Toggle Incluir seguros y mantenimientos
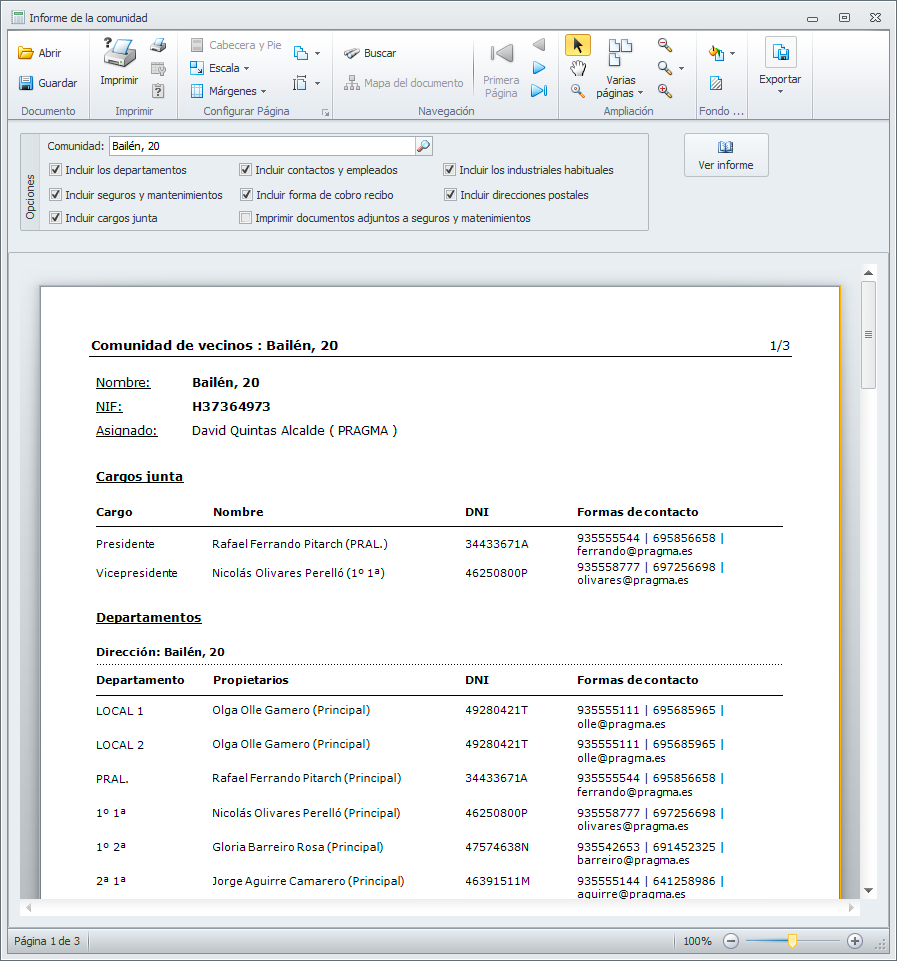Screen dimensions: 897x961 click(x=56, y=195)
